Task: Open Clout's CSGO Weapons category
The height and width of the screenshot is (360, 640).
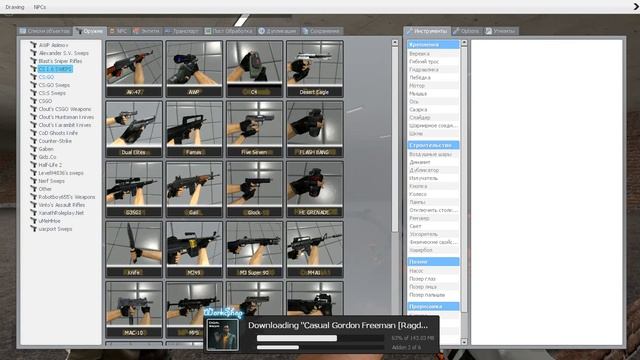Action: coord(65,109)
